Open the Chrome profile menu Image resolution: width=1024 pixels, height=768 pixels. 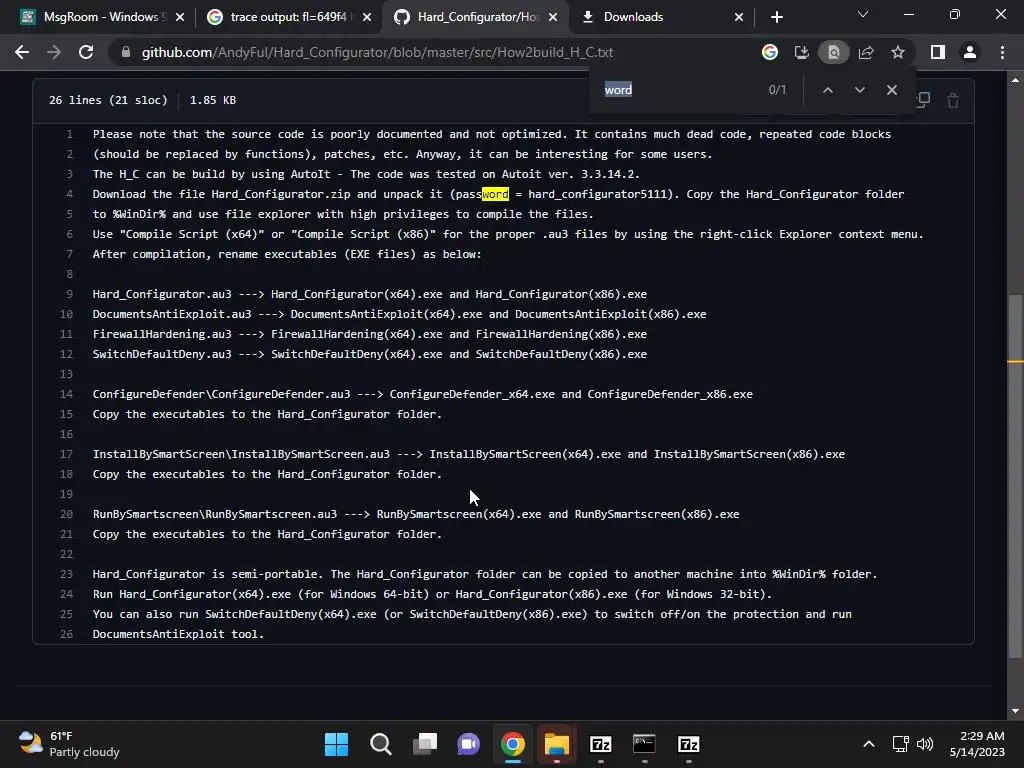coord(970,52)
